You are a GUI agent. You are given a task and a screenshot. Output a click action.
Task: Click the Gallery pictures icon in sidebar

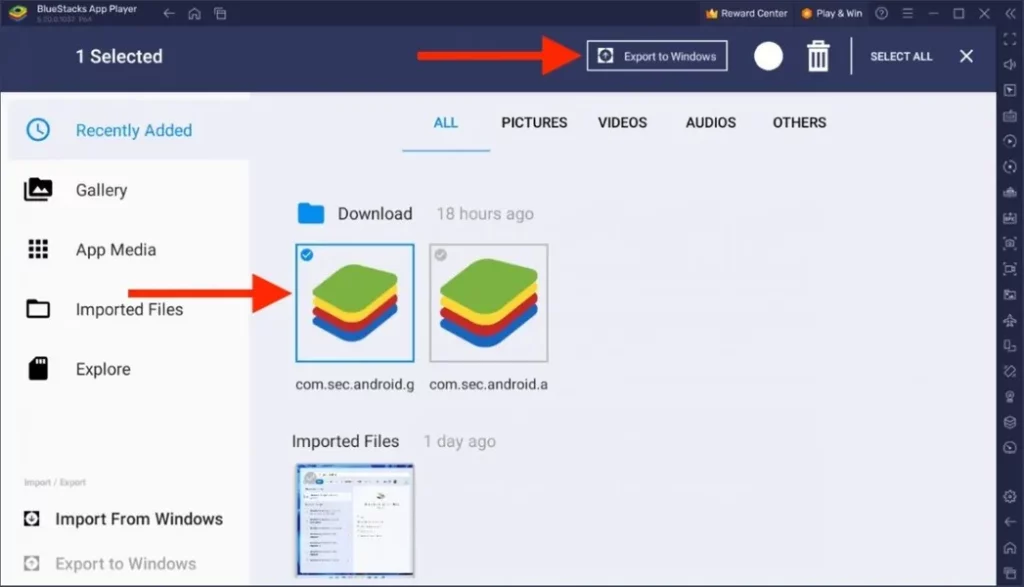(38, 190)
